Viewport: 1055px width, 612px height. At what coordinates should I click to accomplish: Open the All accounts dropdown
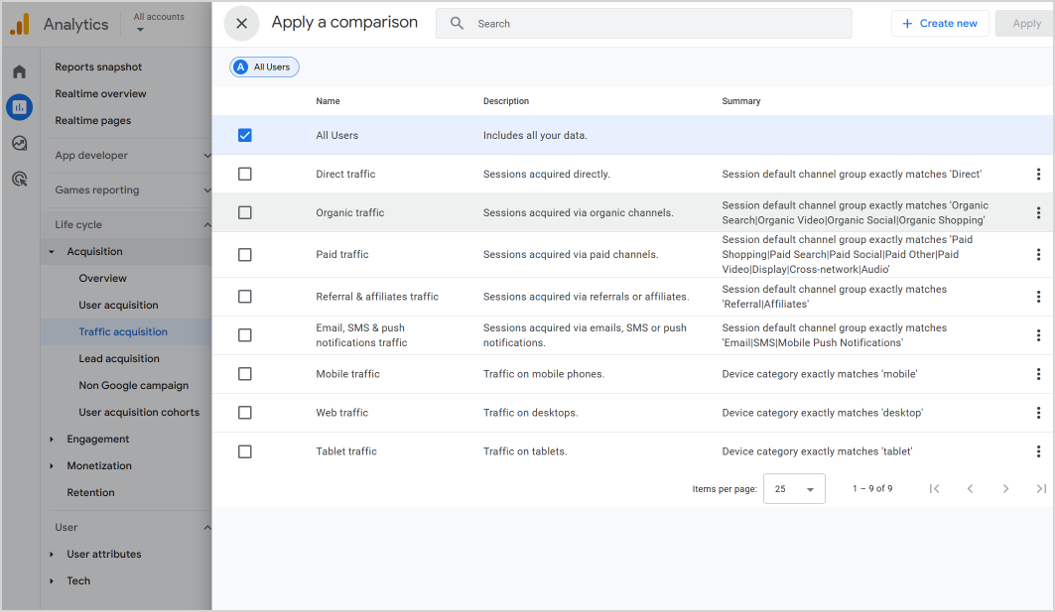158,23
